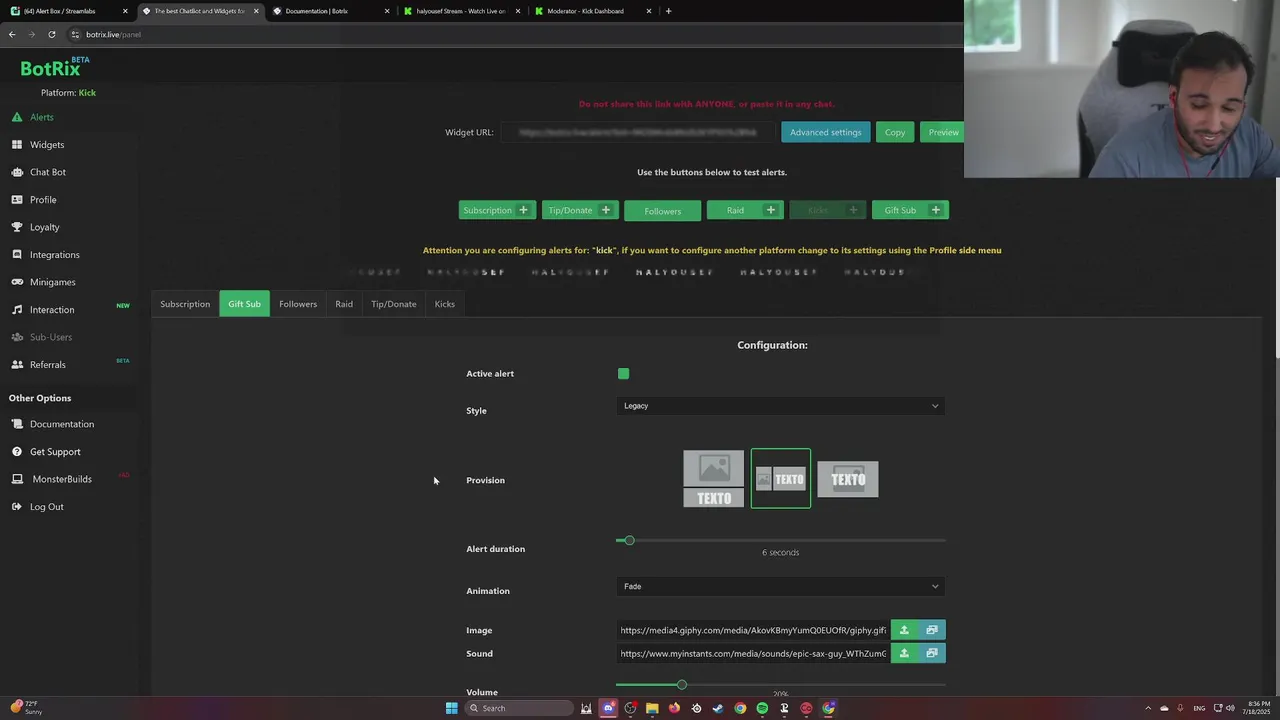1280x720 pixels.
Task: Open the Animation dropdown set to Fade
Action: tap(781, 587)
